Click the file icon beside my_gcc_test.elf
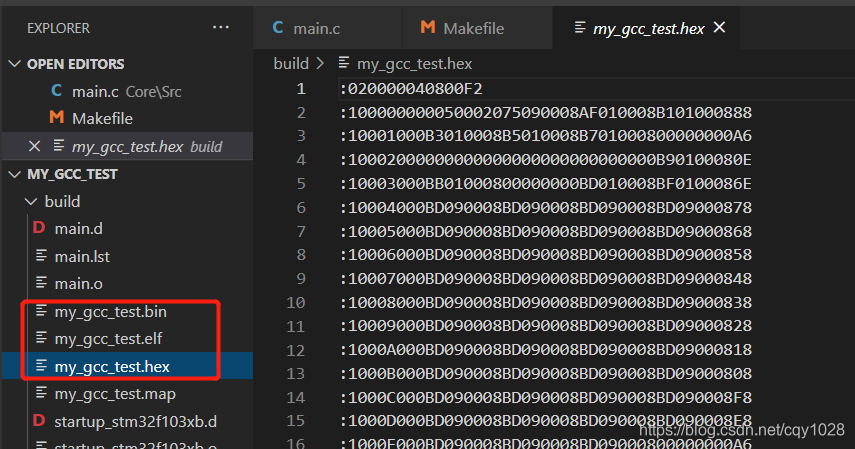The width and height of the screenshot is (855, 449). tap(41, 338)
